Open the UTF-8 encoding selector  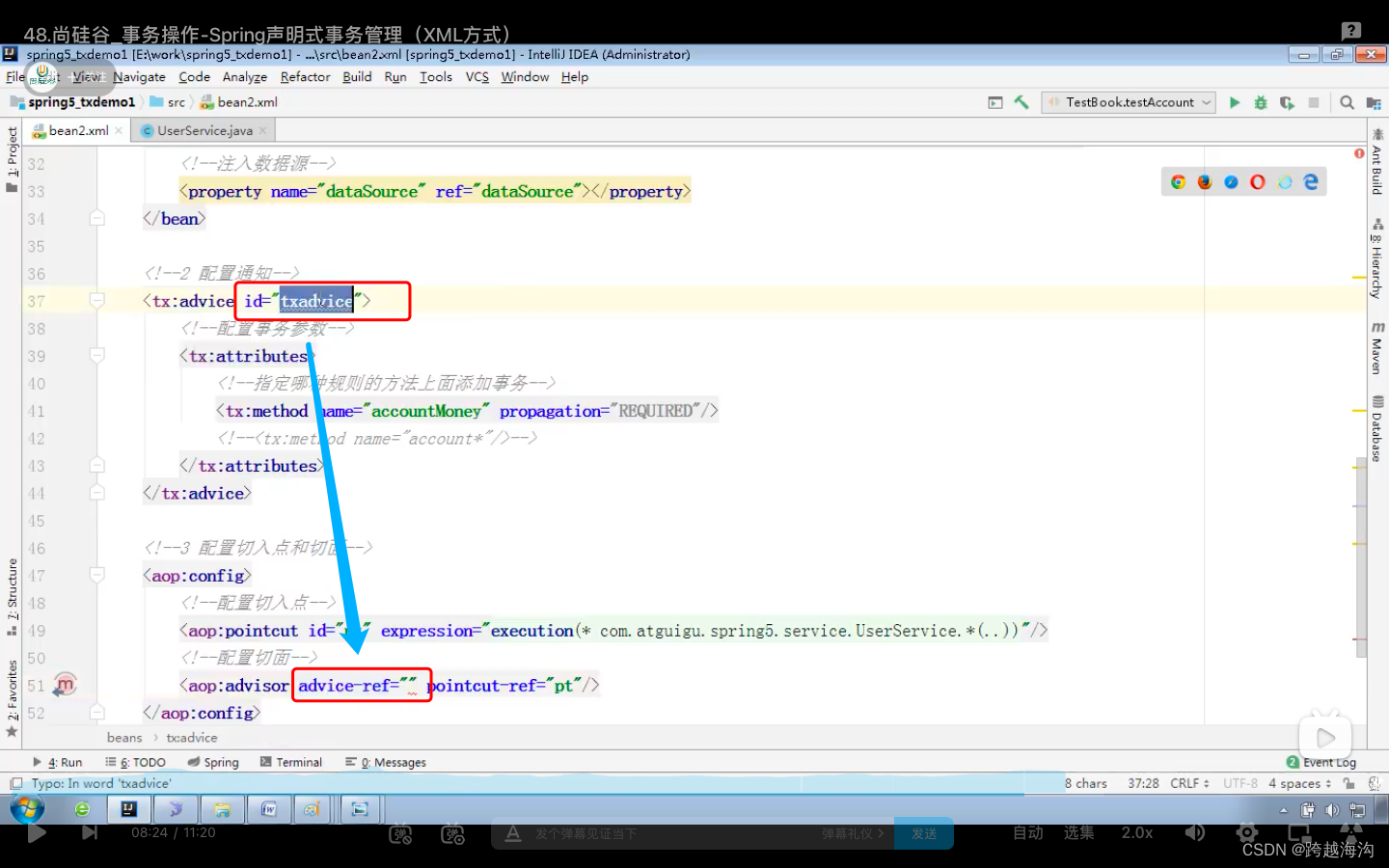(1240, 784)
